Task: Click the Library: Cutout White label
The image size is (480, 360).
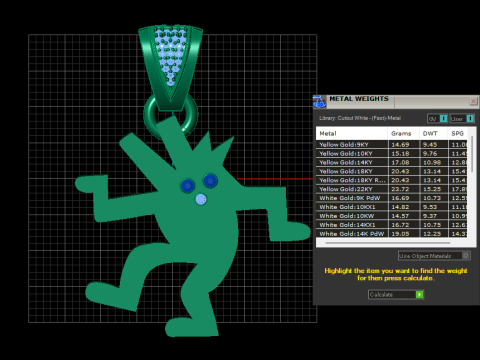Action: click(x=360, y=118)
